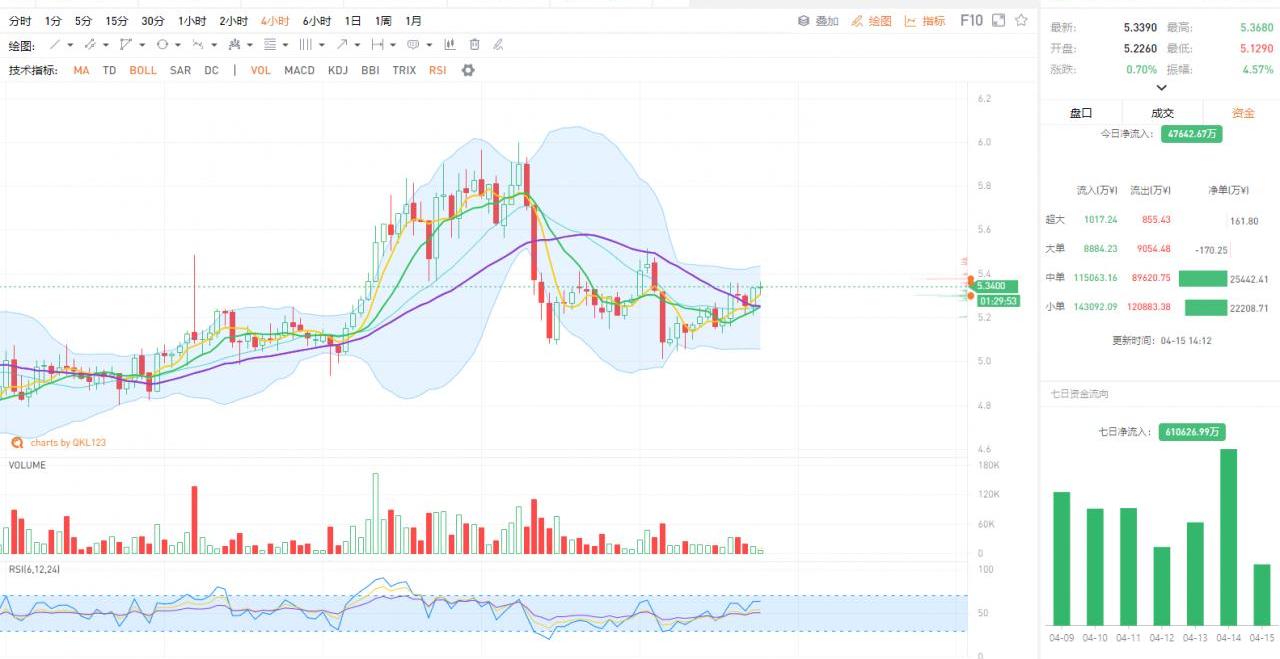Screen dimensions: 1280x659
Task: Select the circle shape drawing tool
Action: [162, 45]
